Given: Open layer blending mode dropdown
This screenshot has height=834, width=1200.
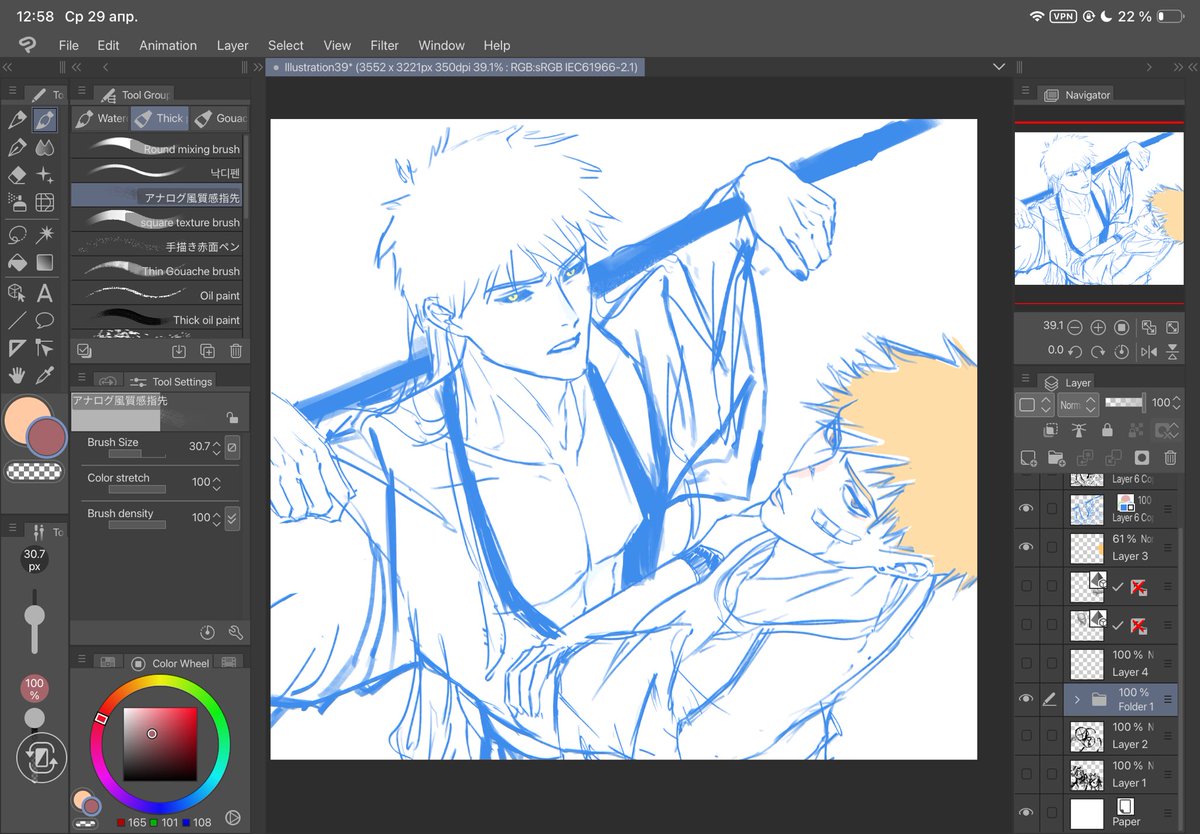Looking at the screenshot, I should pos(1078,405).
